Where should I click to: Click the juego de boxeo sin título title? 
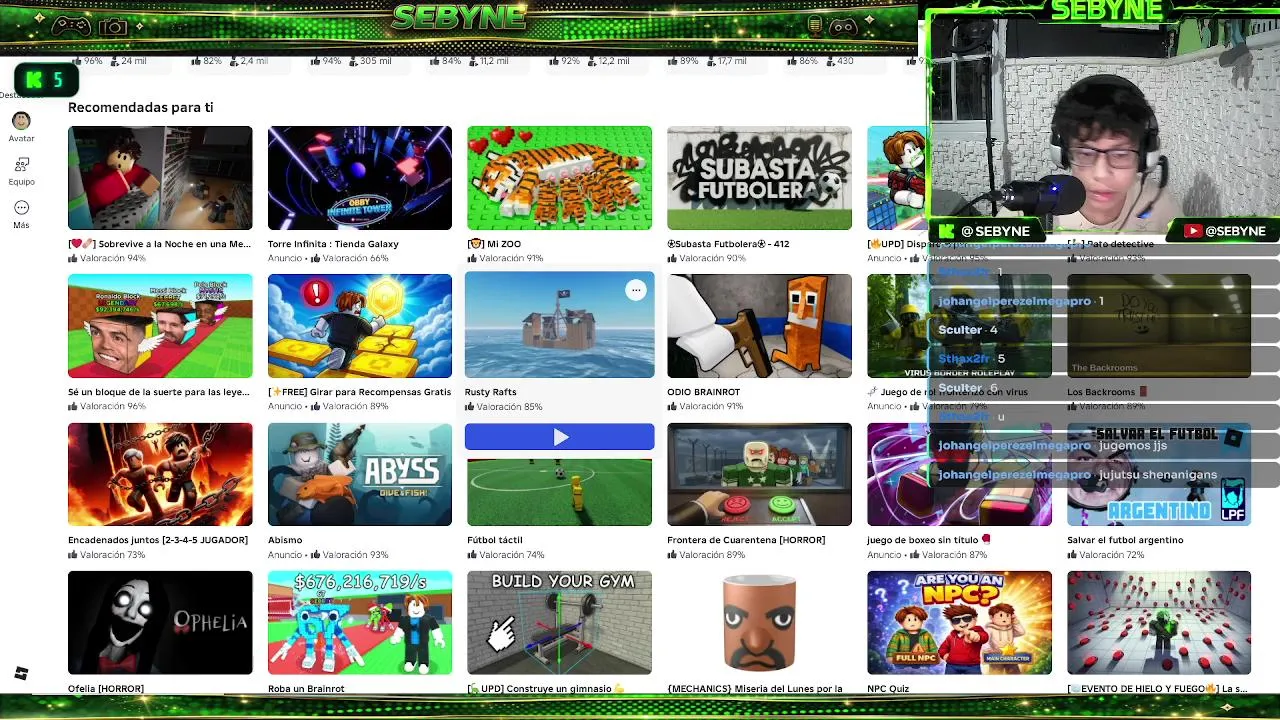(929, 540)
